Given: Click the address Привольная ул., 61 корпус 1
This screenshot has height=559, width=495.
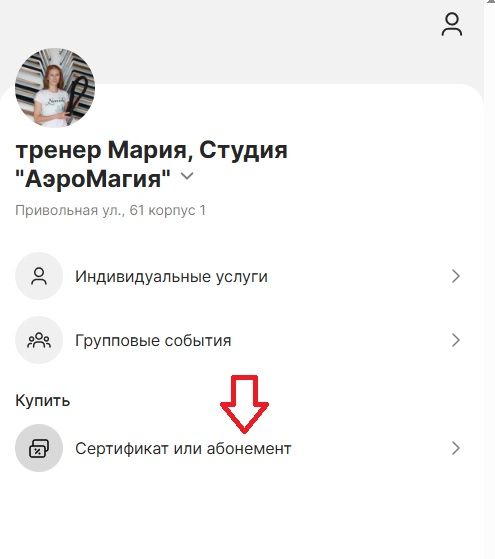Looking at the screenshot, I should pos(111,210).
